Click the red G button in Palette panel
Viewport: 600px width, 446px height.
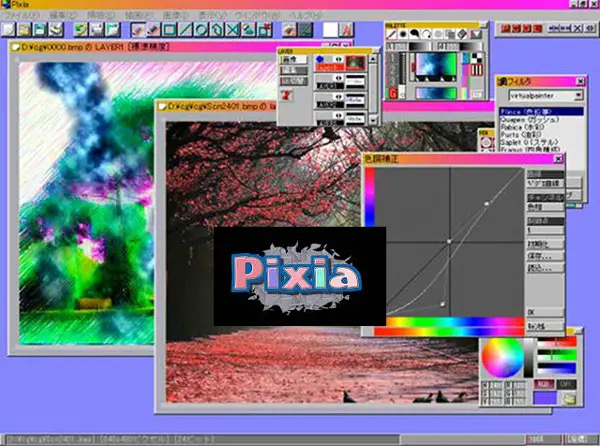(x=392, y=93)
